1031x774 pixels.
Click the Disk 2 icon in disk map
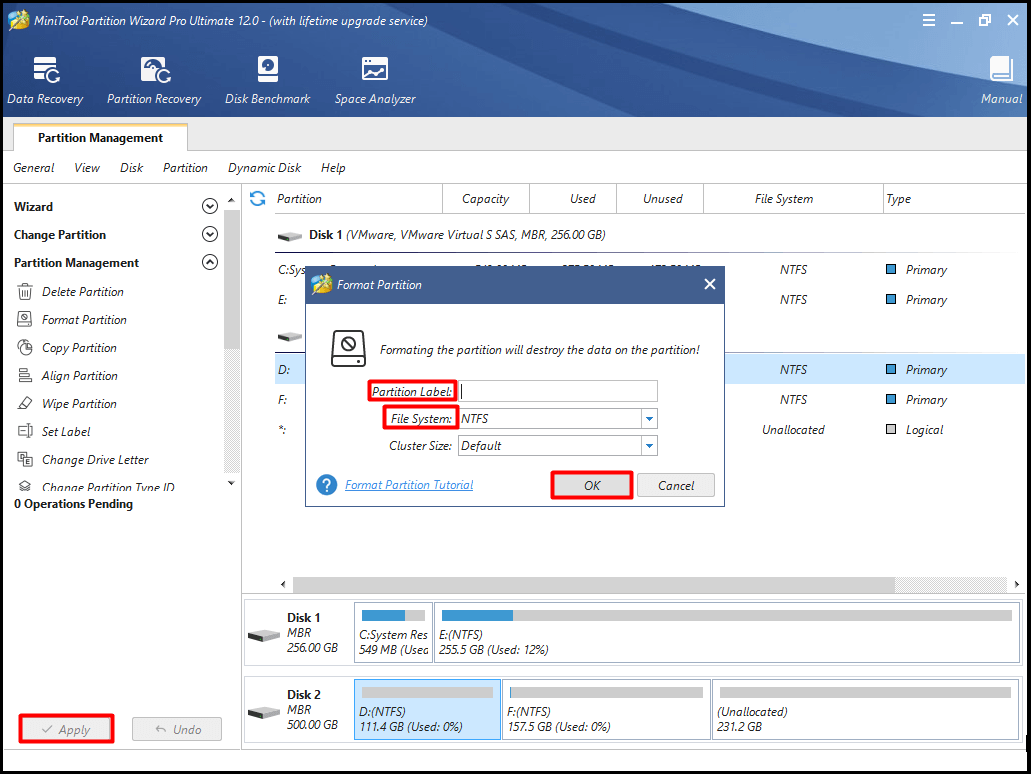pos(264,712)
